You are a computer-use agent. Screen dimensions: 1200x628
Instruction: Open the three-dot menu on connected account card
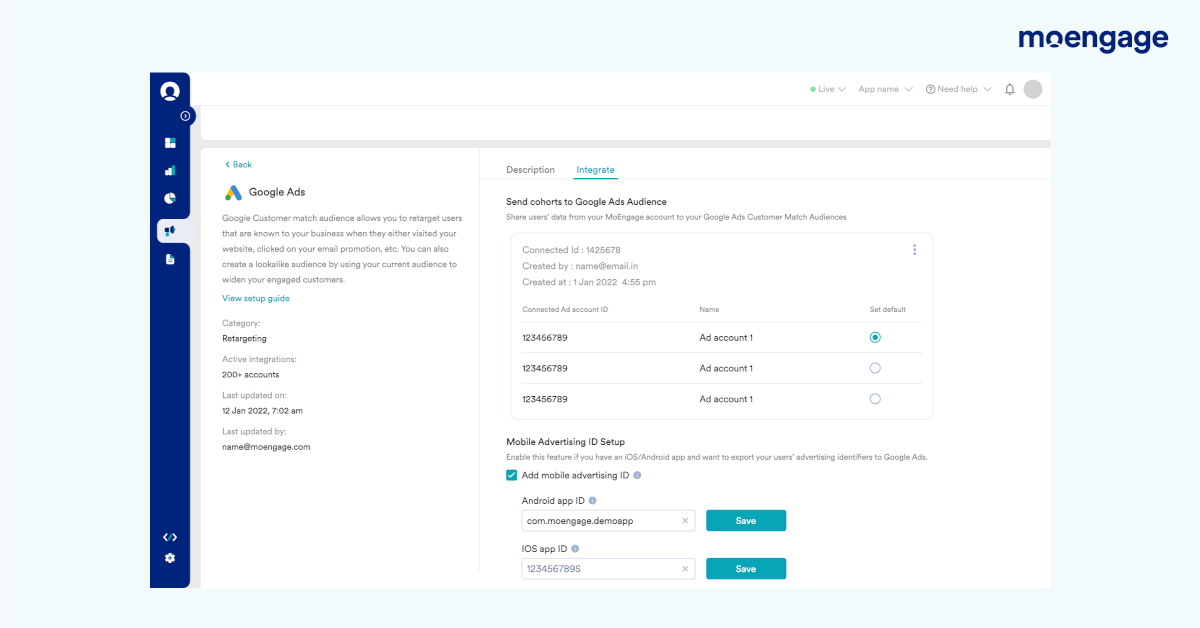coord(914,250)
